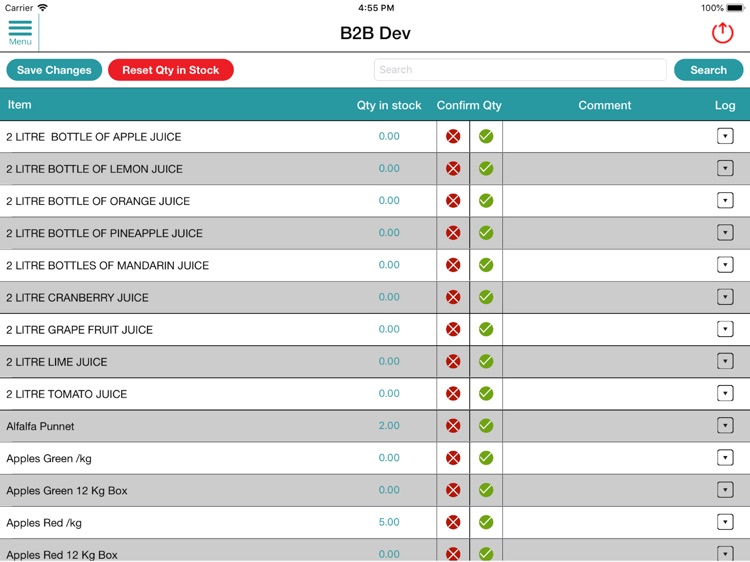Click comment cell for Apple Juice row
Screen dimensions: 750x562
point(605,136)
